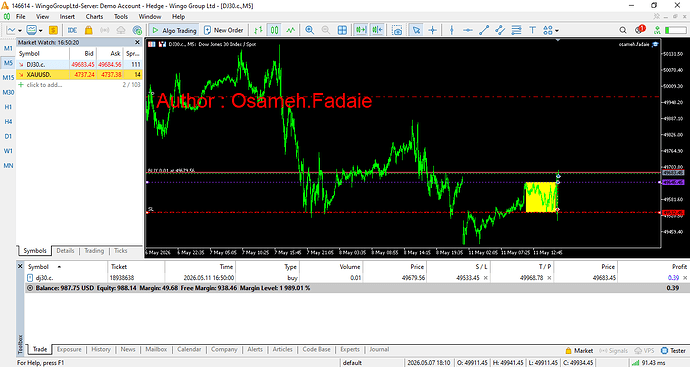
Task: Select the MN monthly timeframe
Action: [x=8, y=165]
